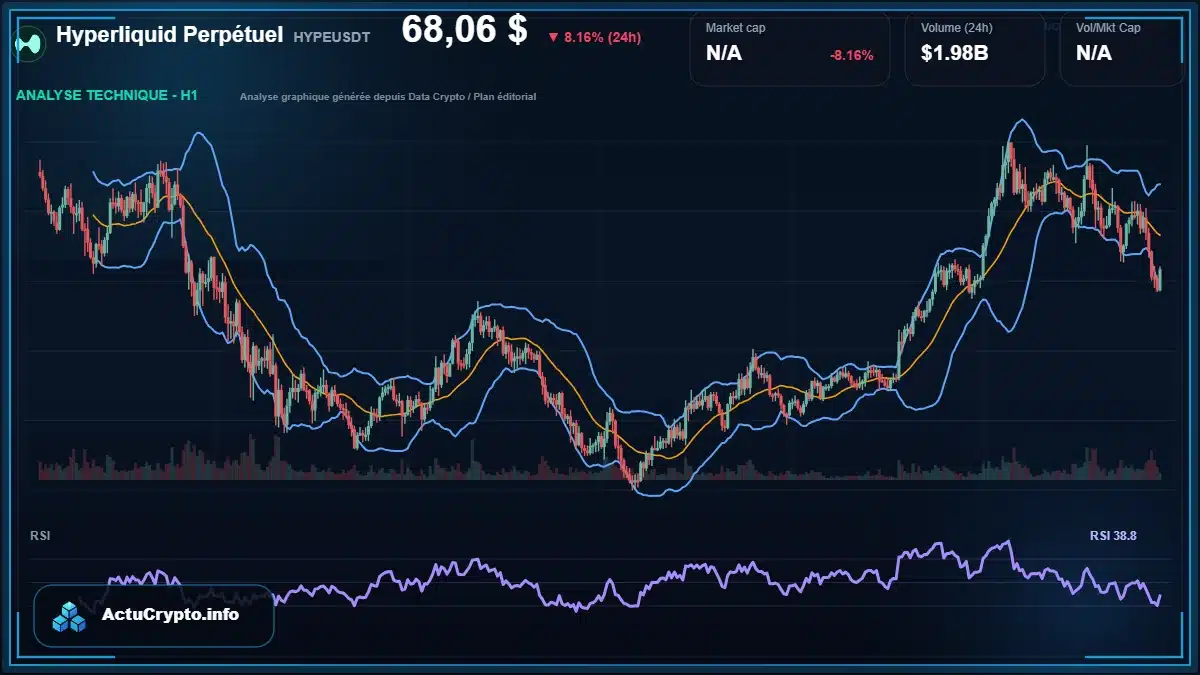Image resolution: width=1200 pixels, height=675 pixels.
Task: Click the 8.16% (24h) change text
Action: [603, 37]
